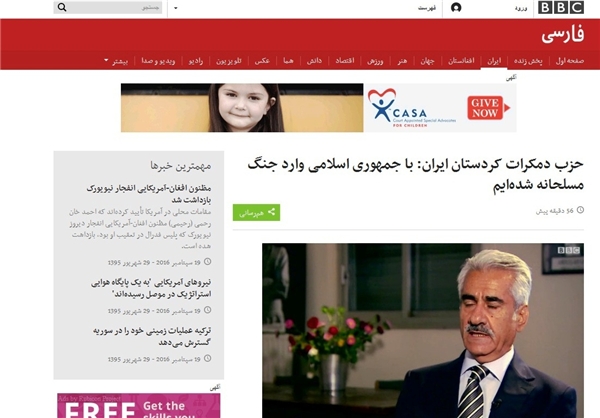Click the BBC logo in header
The image size is (600, 418).
coord(567,8)
